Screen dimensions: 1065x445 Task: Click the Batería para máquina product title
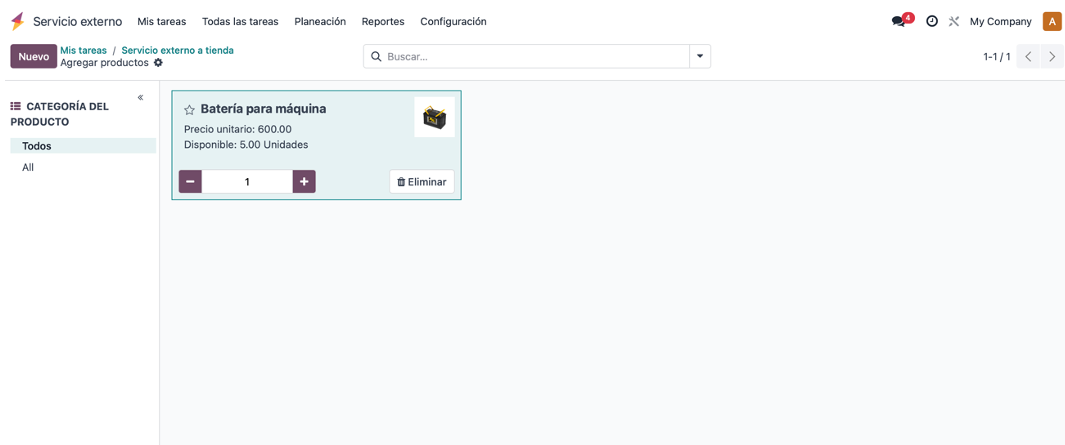tap(264, 109)
